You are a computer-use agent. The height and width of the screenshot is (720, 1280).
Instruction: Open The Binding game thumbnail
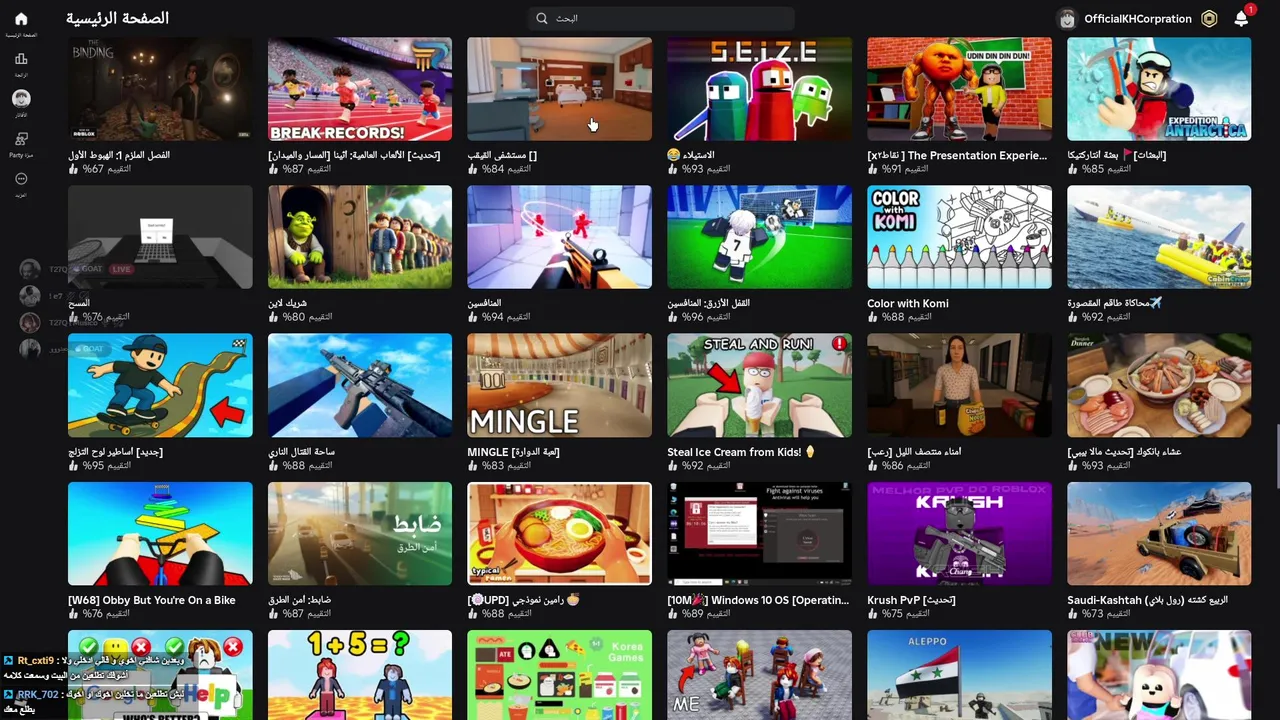click(x=160, y=89)
